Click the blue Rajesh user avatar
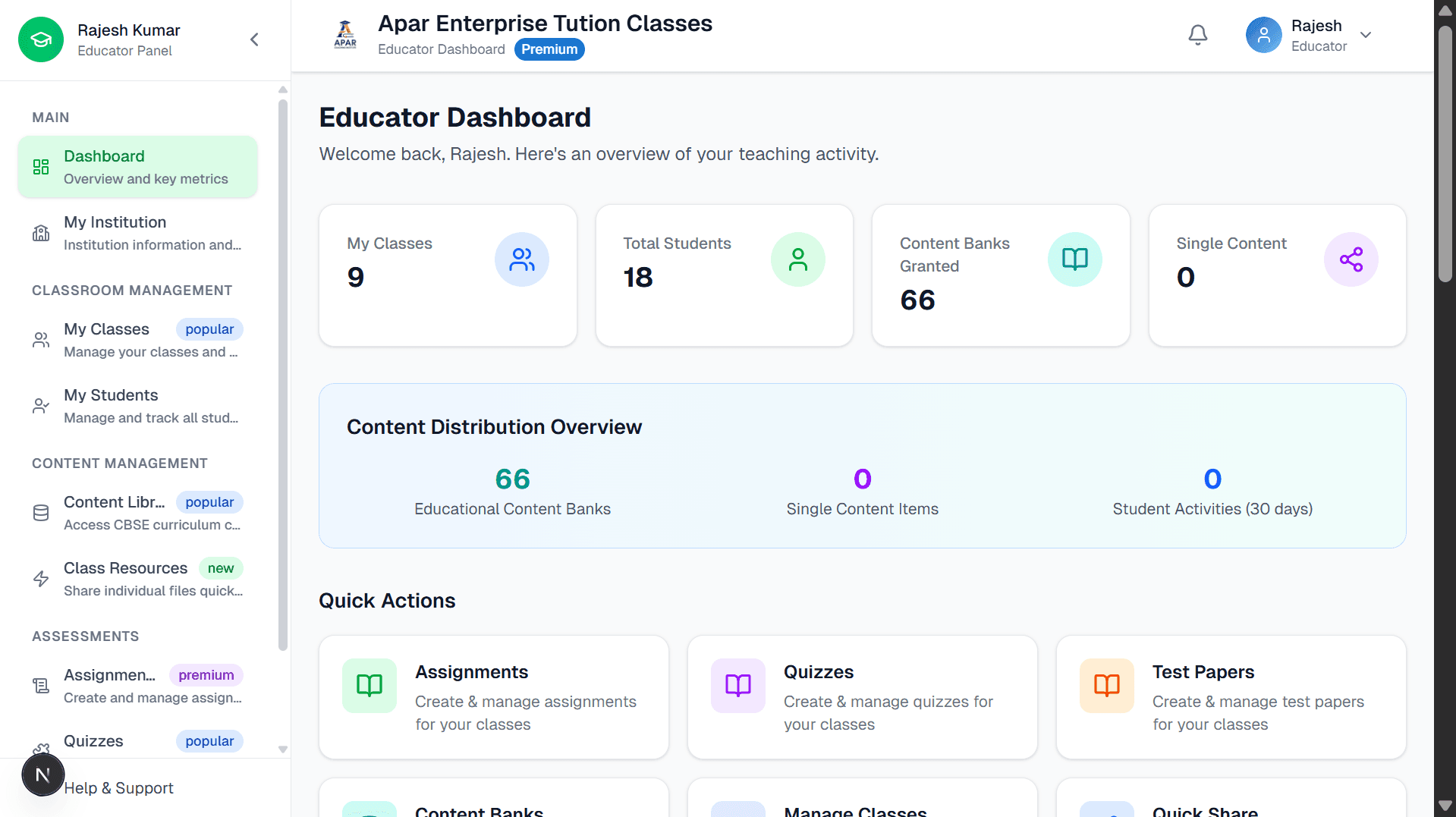Image resolution: width=1456 pixels, height=817 pixels. (x=1264, y=35)
